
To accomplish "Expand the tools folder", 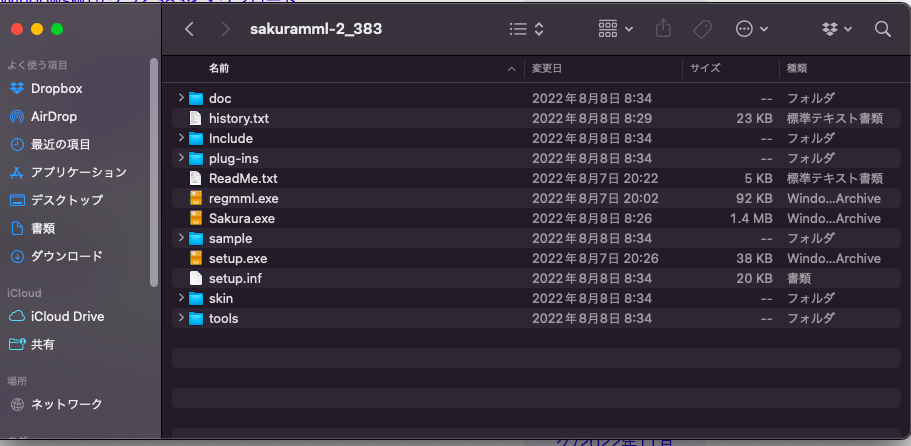I will pos(181,318).
